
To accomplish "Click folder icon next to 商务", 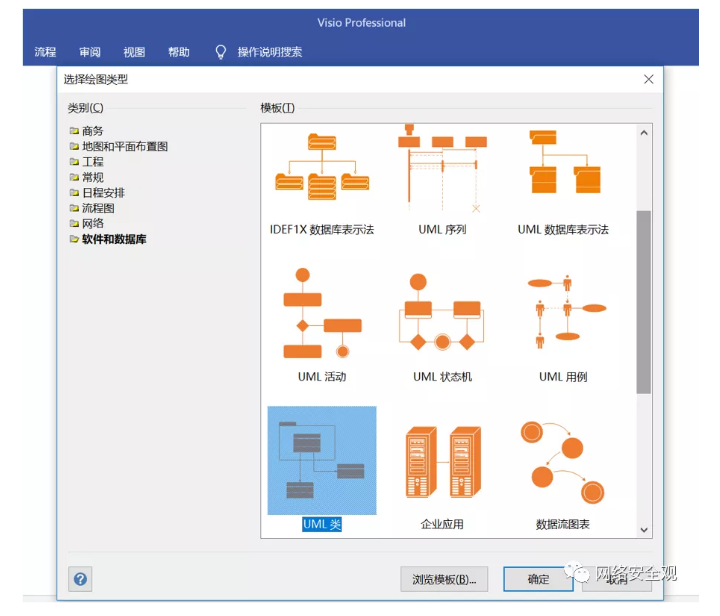I will coord(74,131).
